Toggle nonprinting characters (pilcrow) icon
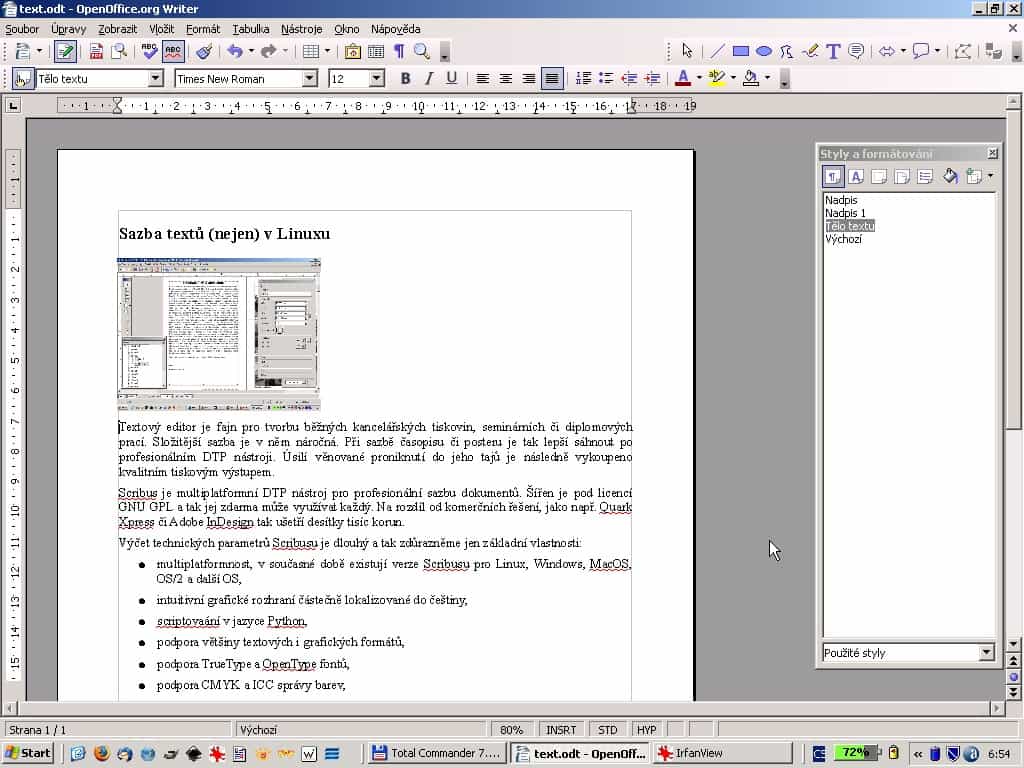 tap(398, 52)
